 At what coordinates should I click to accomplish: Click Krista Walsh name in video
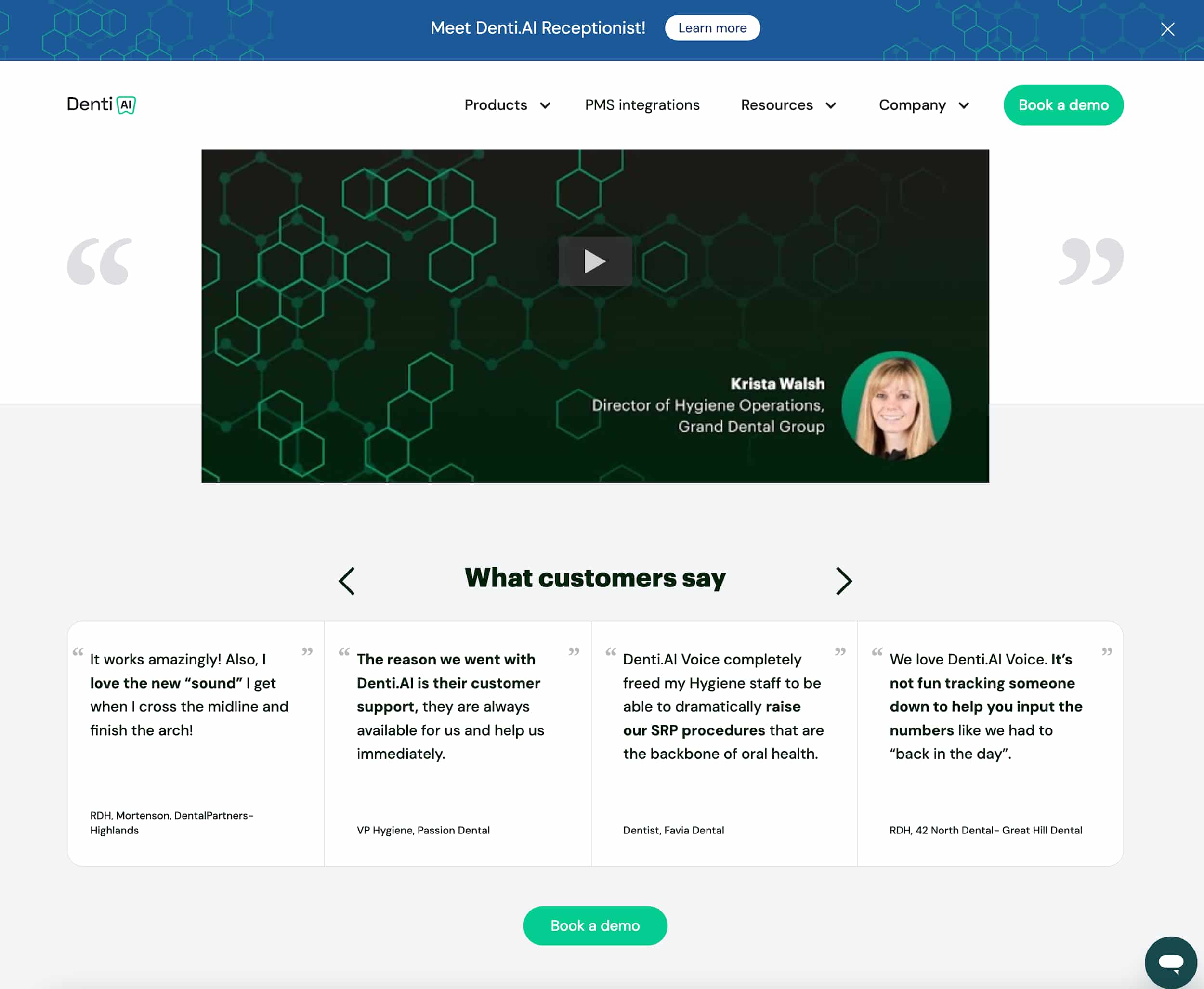(777, 384)
